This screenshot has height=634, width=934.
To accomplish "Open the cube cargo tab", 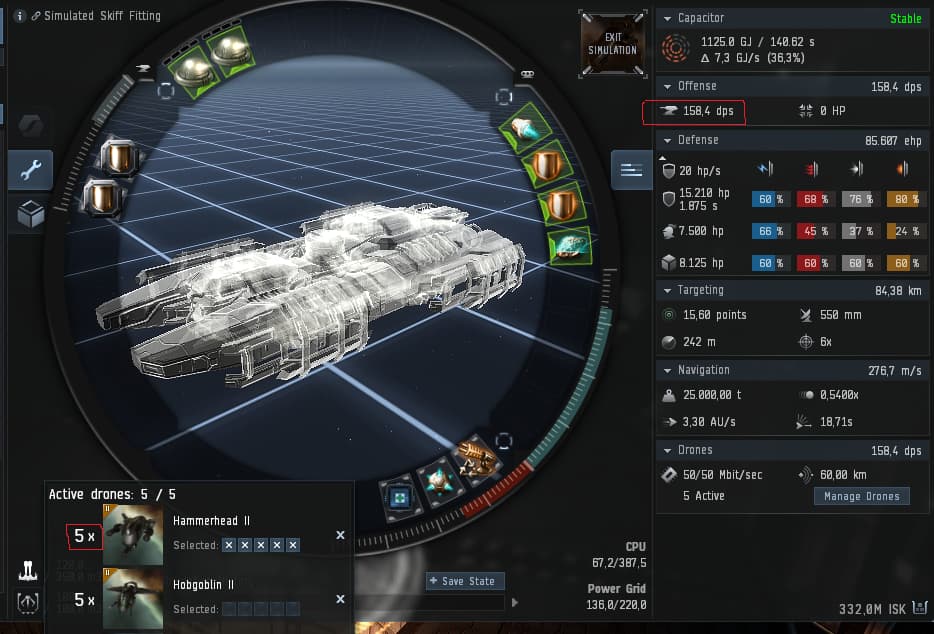I will (30, 214).
